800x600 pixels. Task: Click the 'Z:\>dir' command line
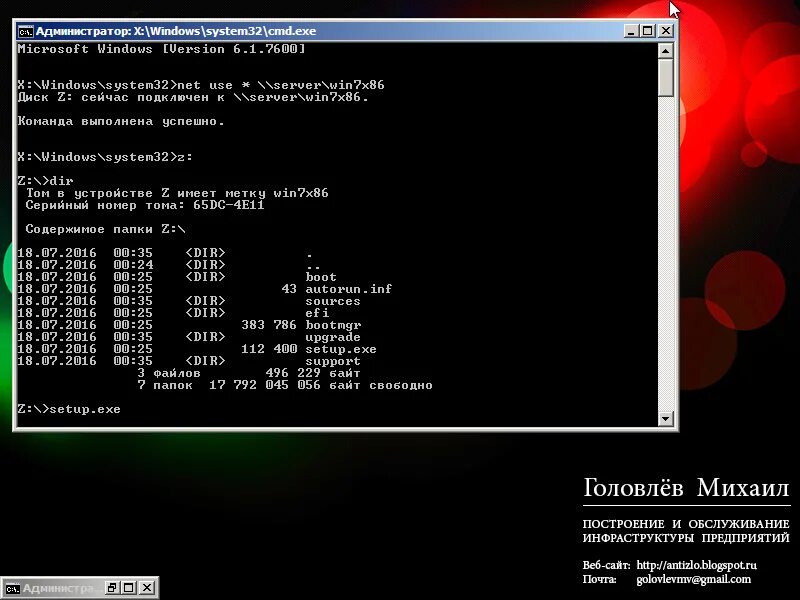[x=45, y=181]
